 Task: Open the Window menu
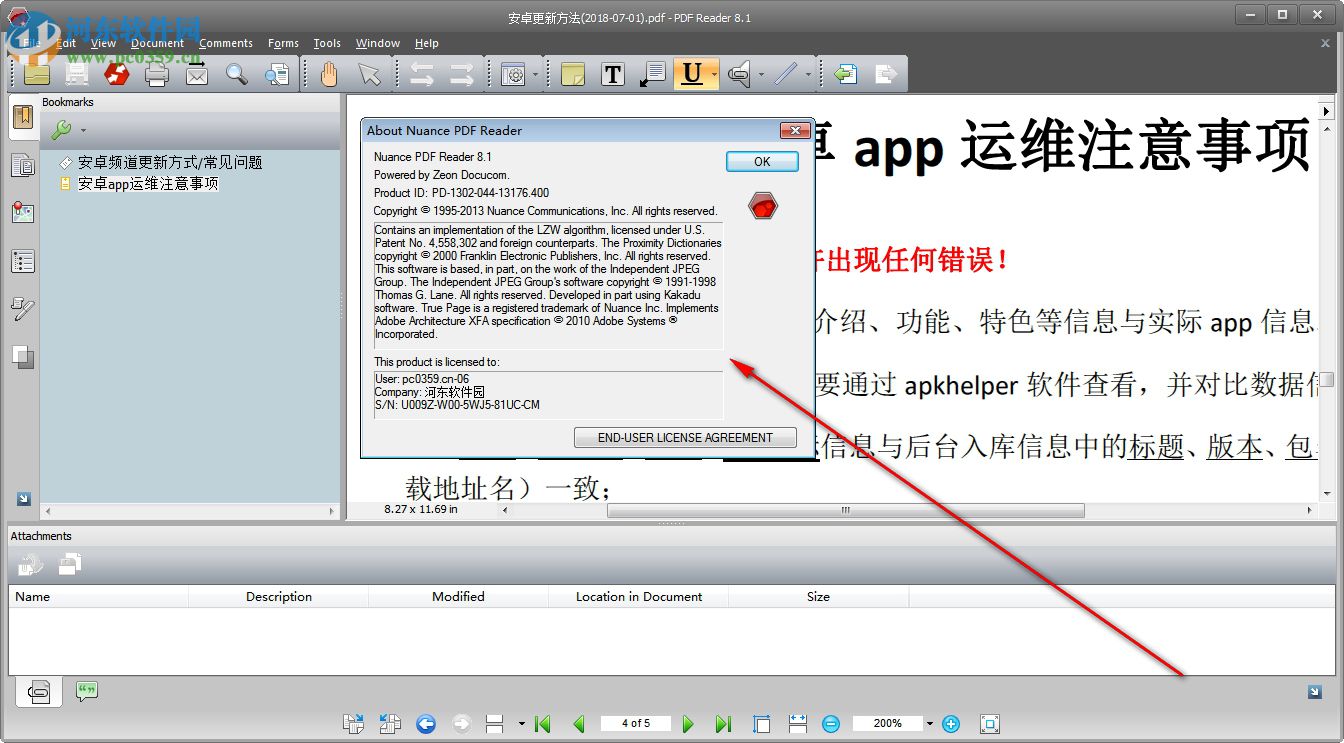[x=377, y=43]
